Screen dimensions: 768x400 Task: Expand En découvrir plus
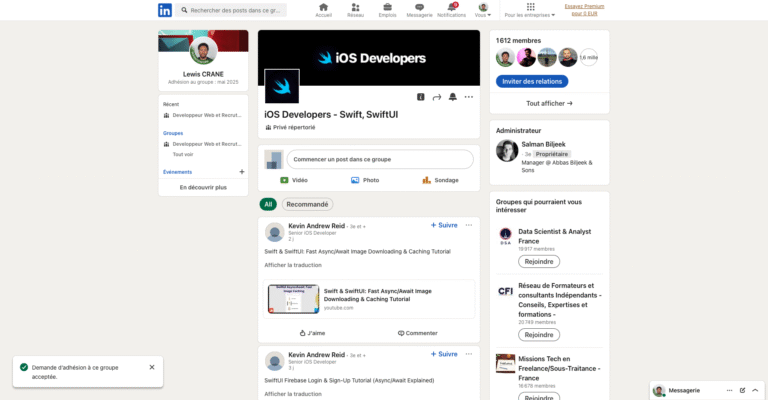[203, 188]
